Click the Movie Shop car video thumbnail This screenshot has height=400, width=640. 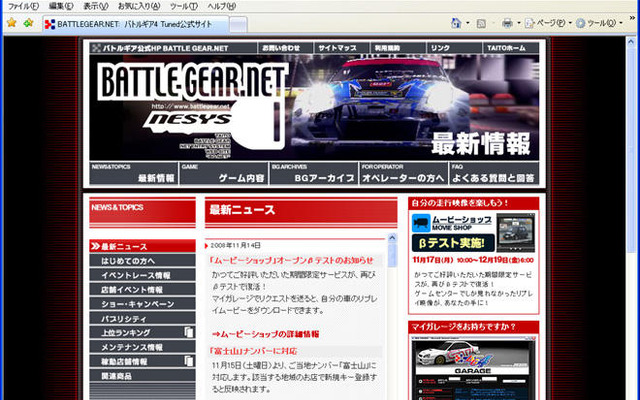tap(516, 232)
